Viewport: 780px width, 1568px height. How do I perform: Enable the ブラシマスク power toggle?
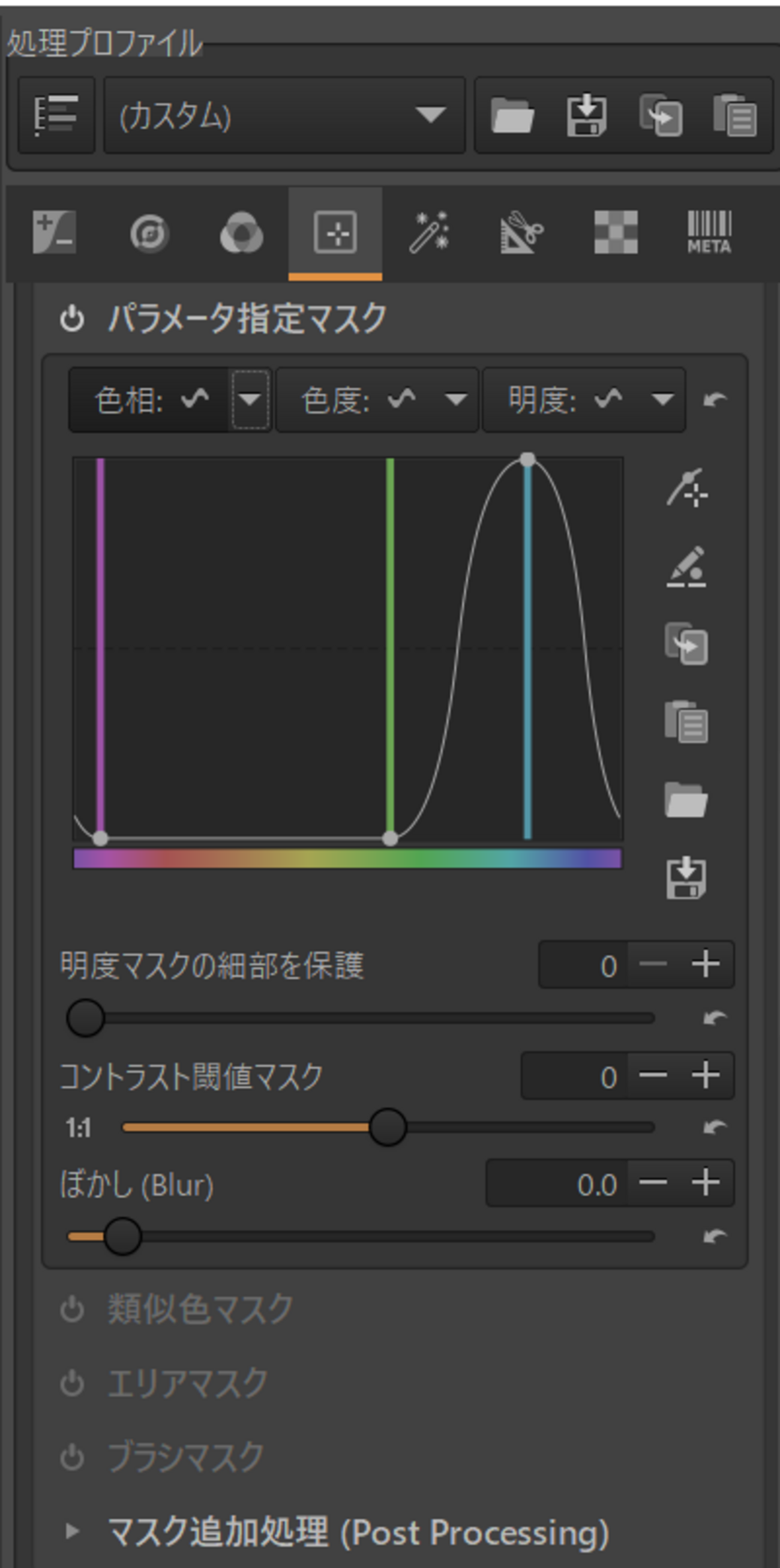point(72,1457)
